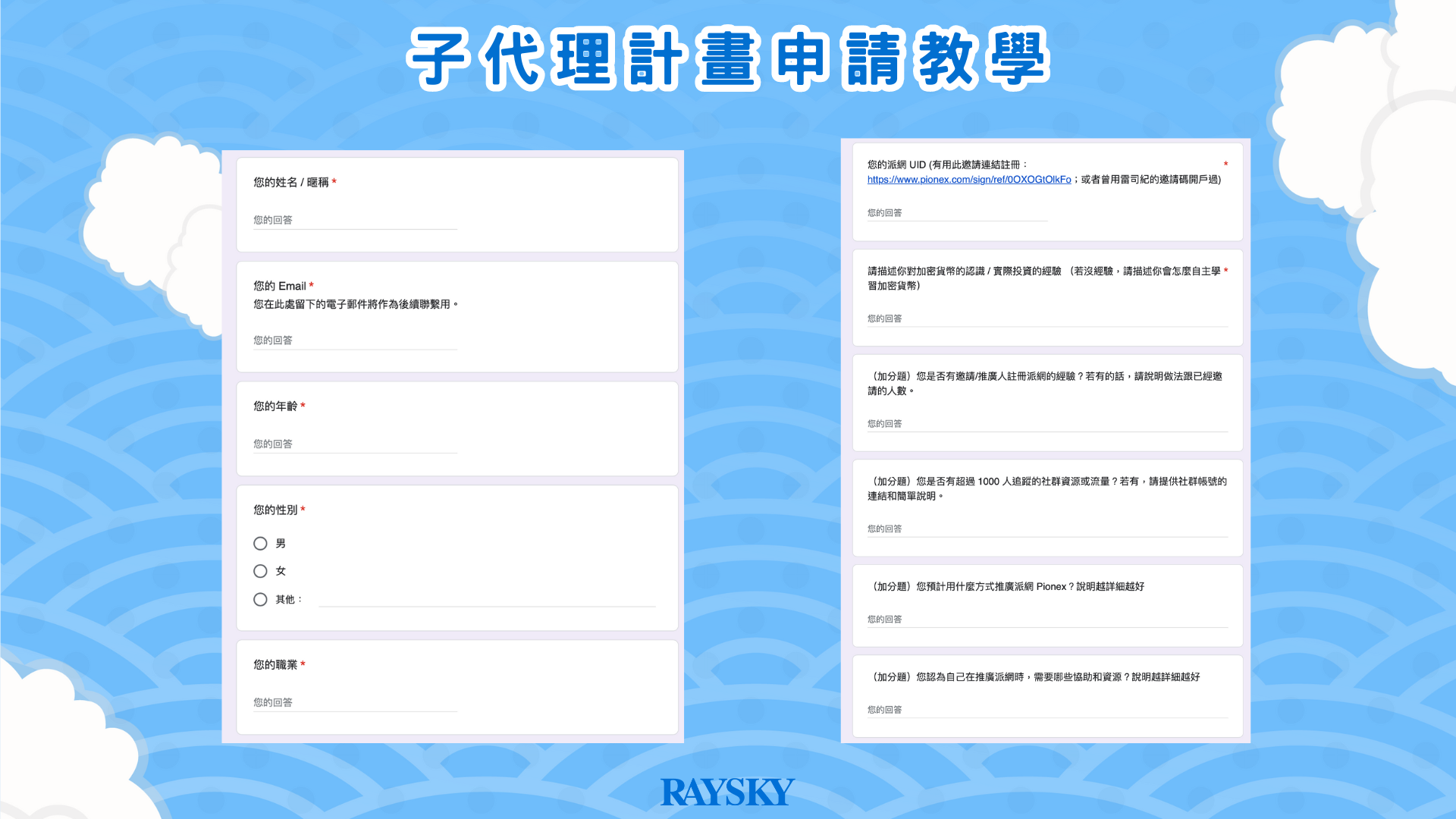
Task: Click the name / nickname answer field
Action: tap(355, 221)
